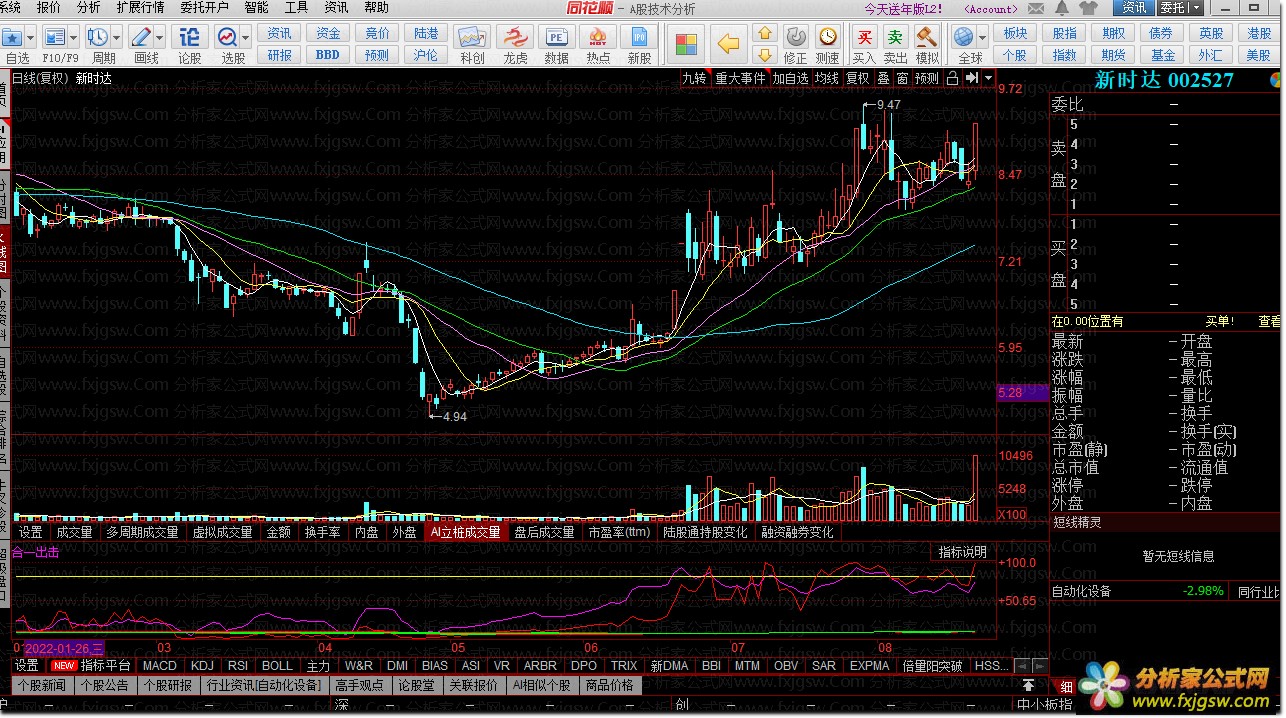
Task: Open the 数据 PE data icon
Action: (556, 39)
